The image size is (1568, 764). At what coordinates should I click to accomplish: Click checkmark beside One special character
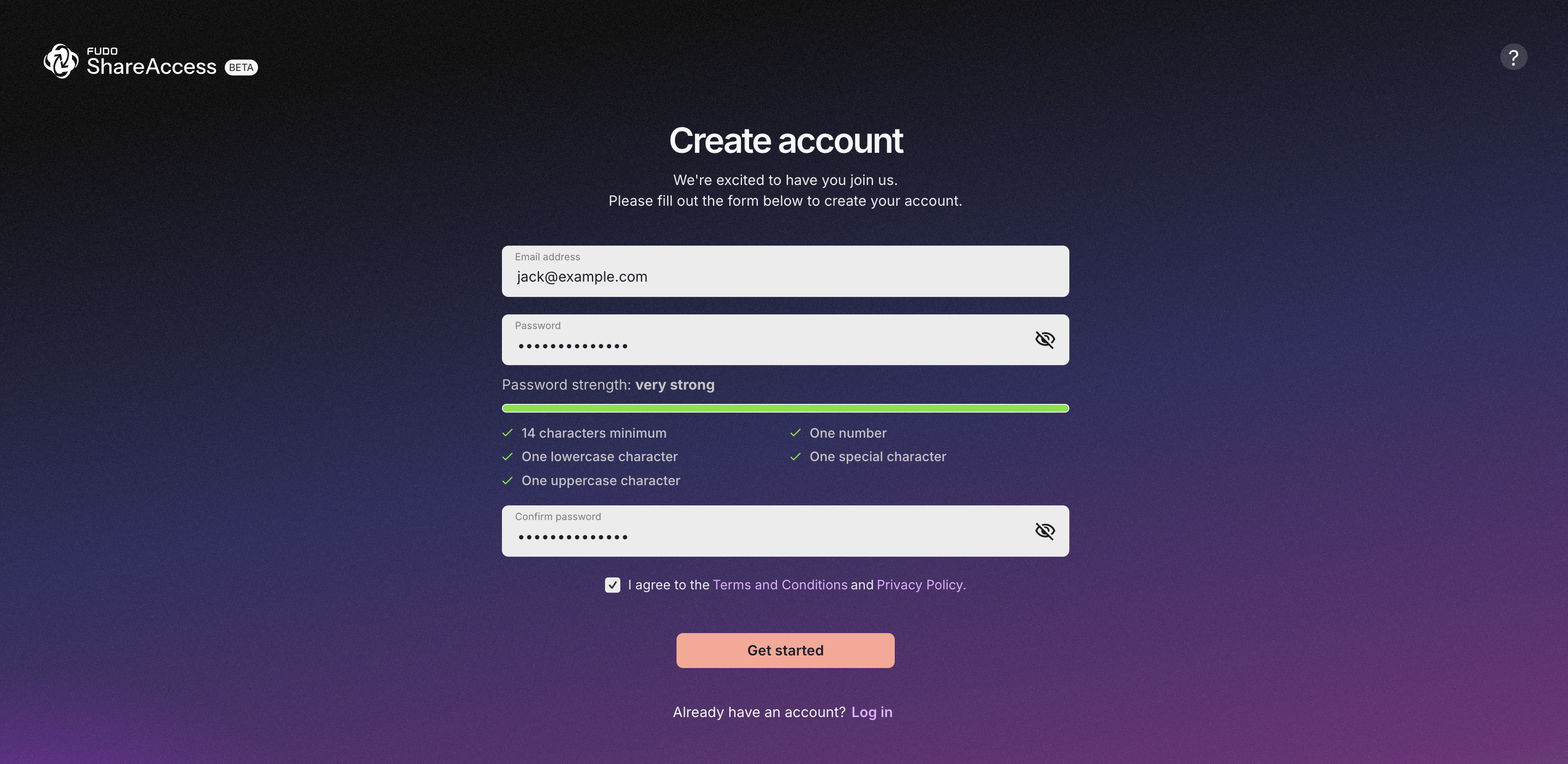(x=795, y=457)
